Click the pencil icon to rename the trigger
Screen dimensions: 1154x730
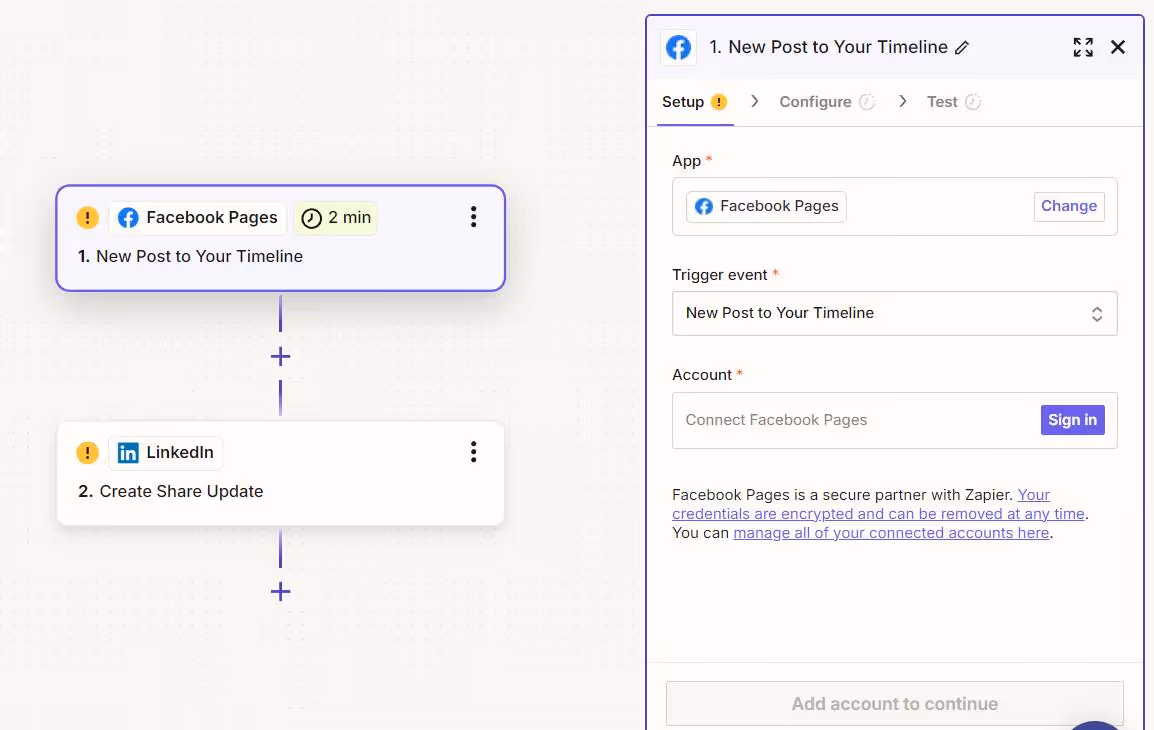[961, 47]
